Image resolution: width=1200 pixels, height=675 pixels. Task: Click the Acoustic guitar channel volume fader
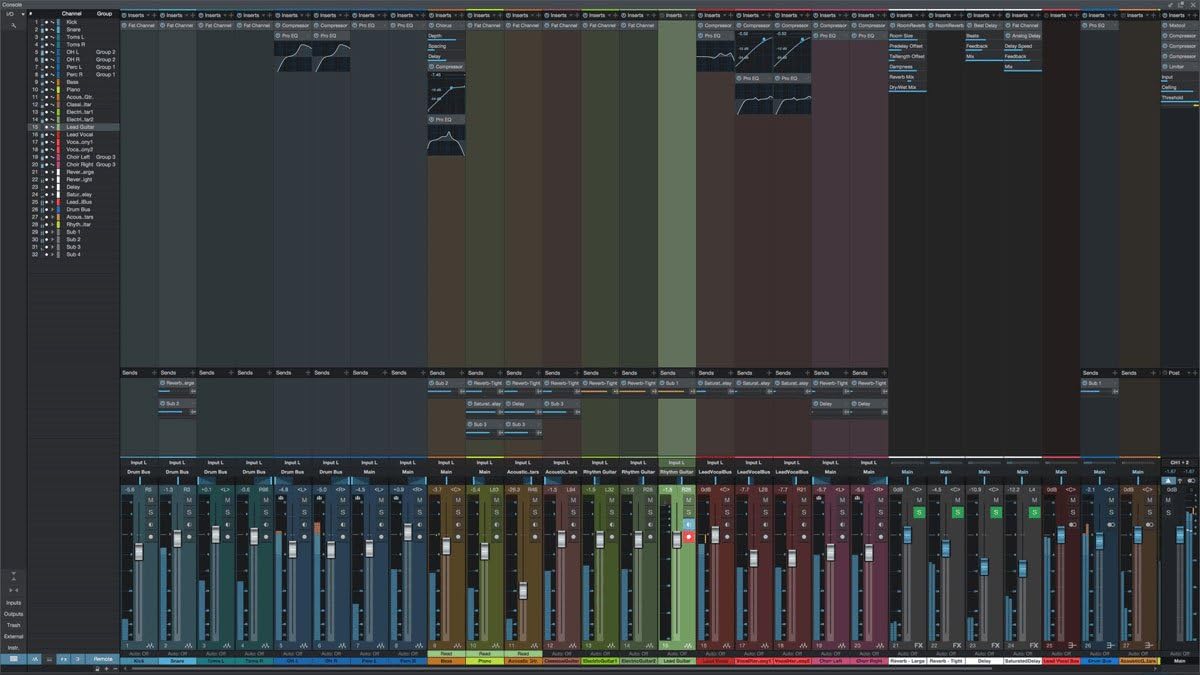tap(522, 590)
